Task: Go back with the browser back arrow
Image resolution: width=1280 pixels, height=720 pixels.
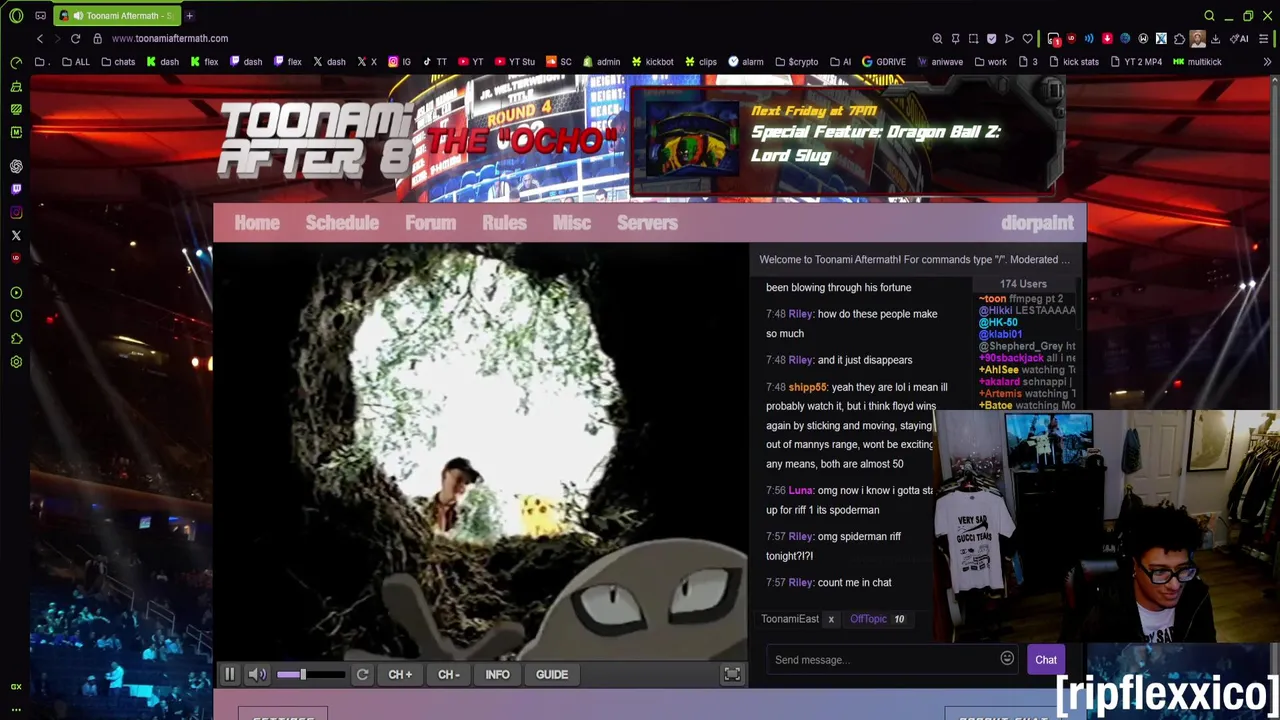Action: [40, 38]
